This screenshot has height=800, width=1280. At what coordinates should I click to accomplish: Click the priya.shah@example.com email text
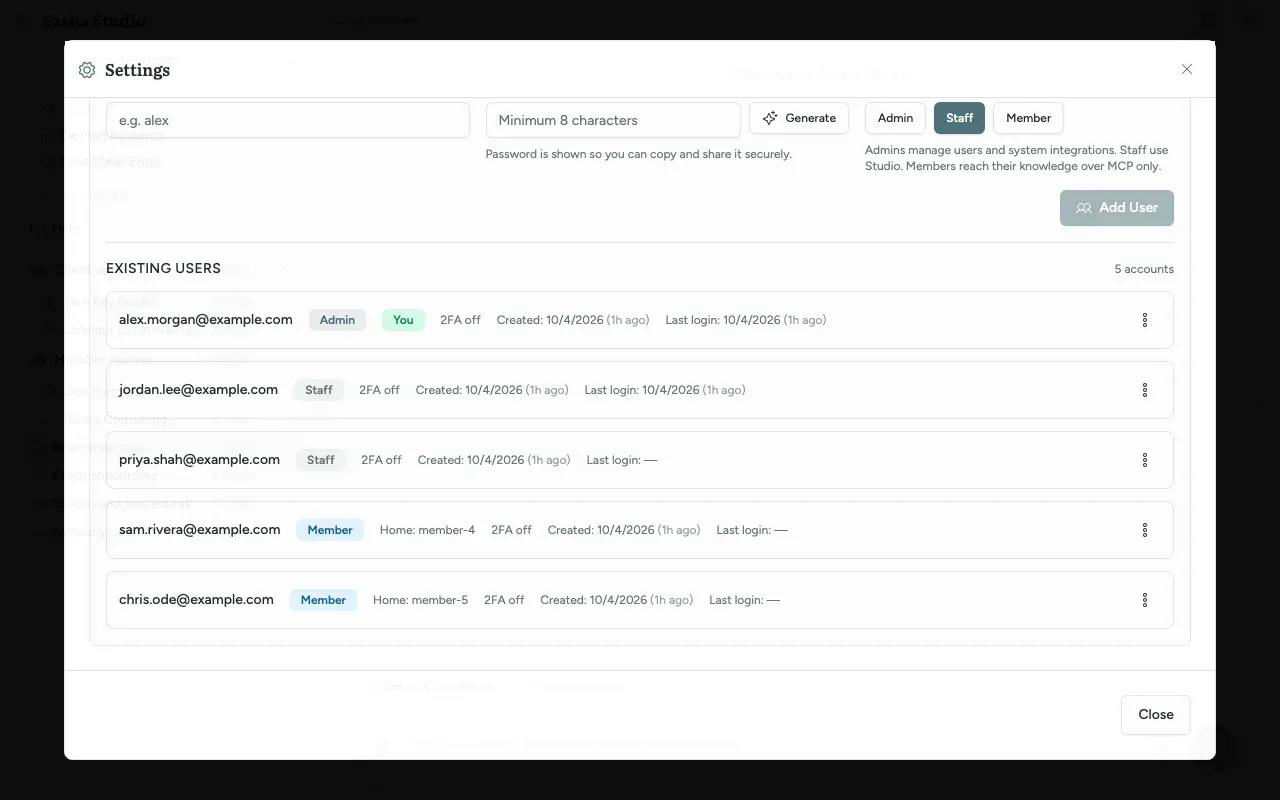pos(199,460)
